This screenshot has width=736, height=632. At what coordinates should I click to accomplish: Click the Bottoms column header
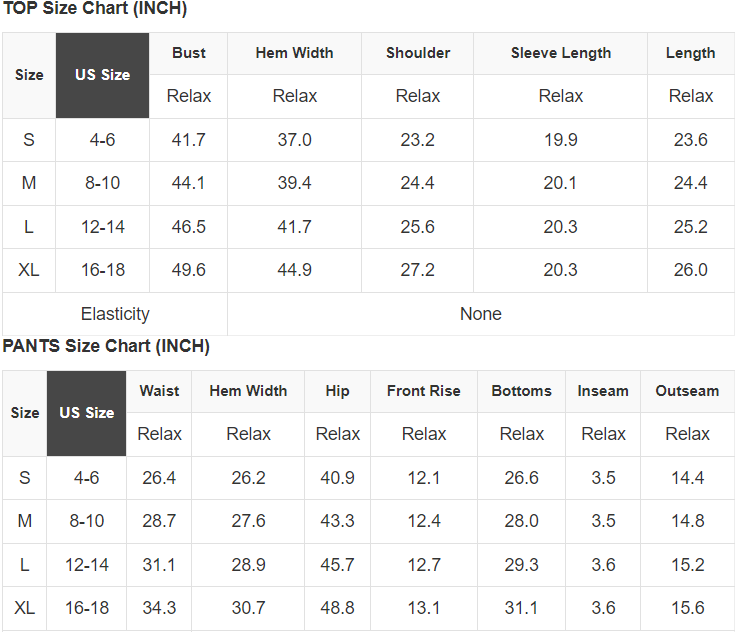(521, 391)
